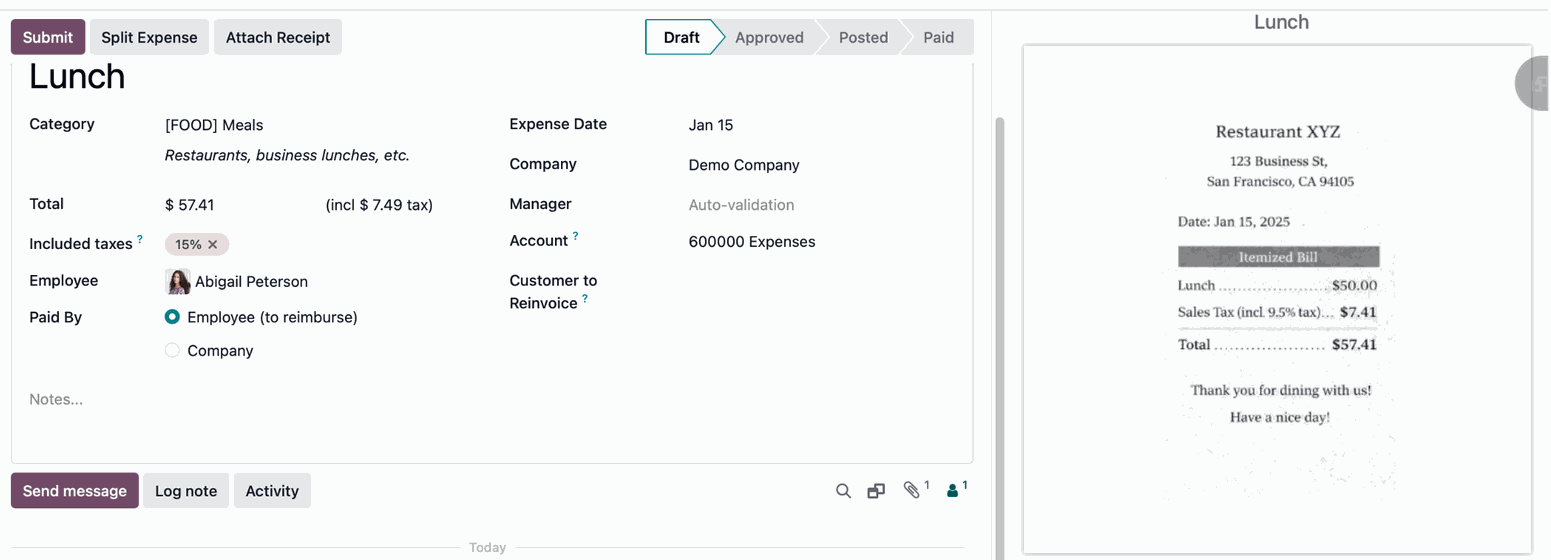Click the receipt preview image
Viewport: 1551px width, 560px height.
(1277, 300)
